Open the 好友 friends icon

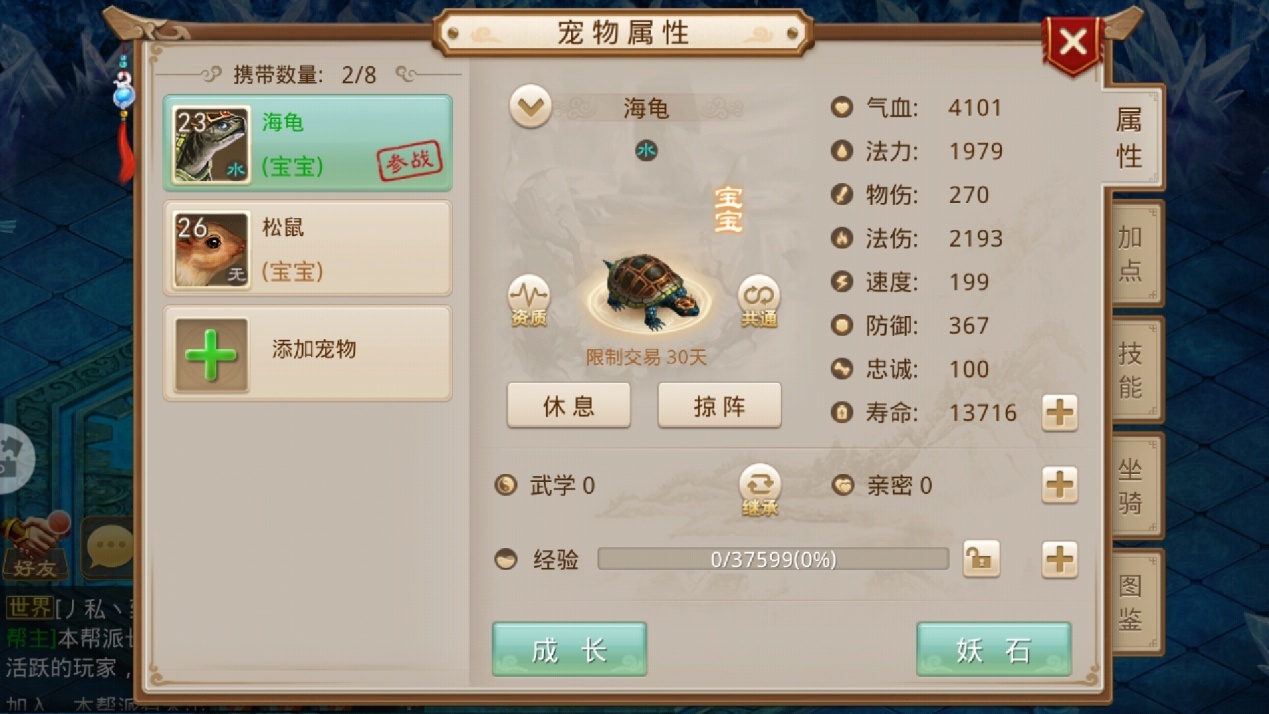point(36,546)
